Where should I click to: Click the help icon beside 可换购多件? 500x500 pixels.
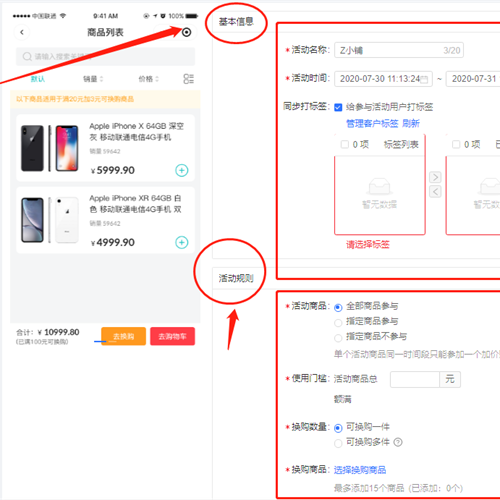tap(398, 442)
